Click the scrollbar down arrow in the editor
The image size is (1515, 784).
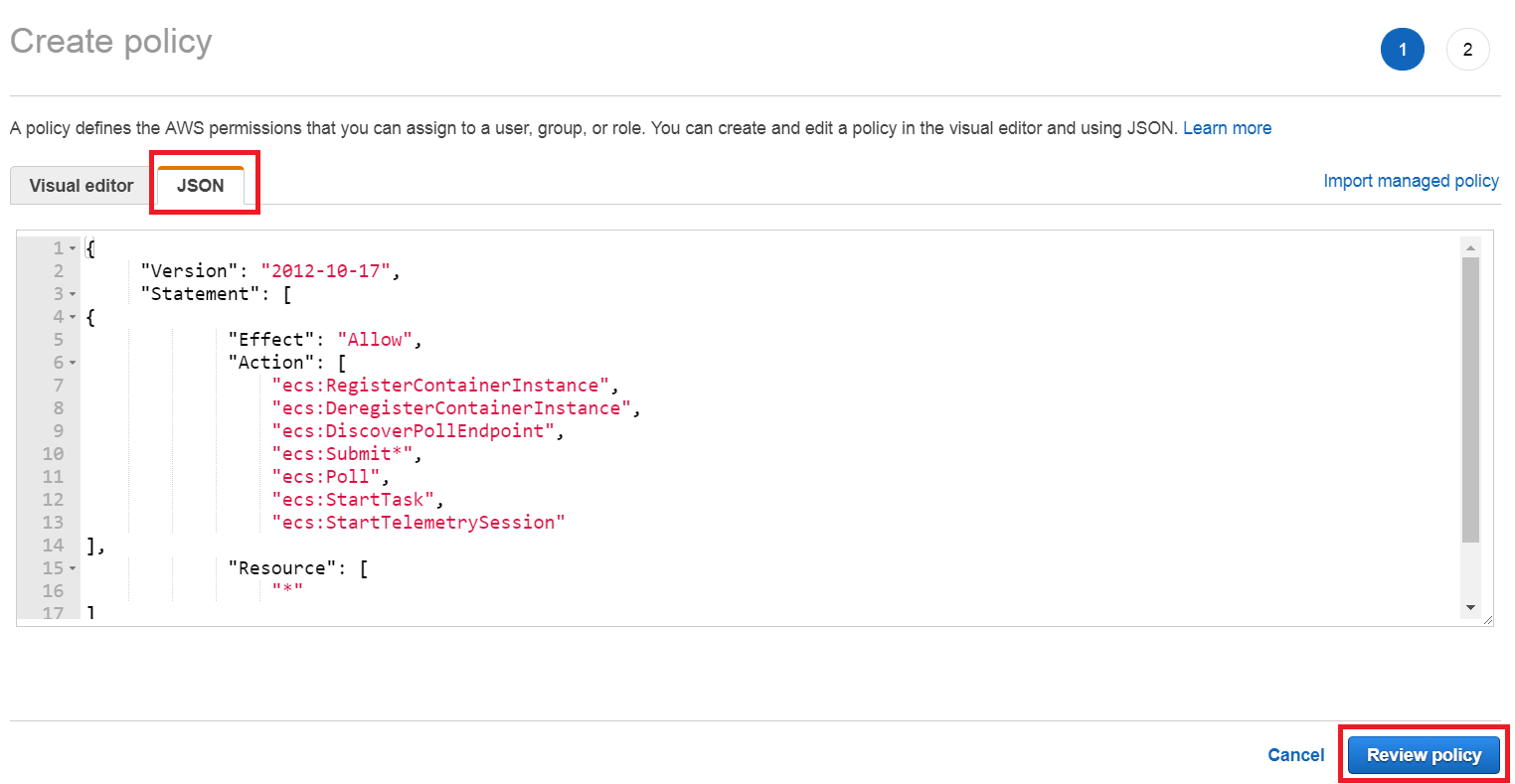(1471, 607)
